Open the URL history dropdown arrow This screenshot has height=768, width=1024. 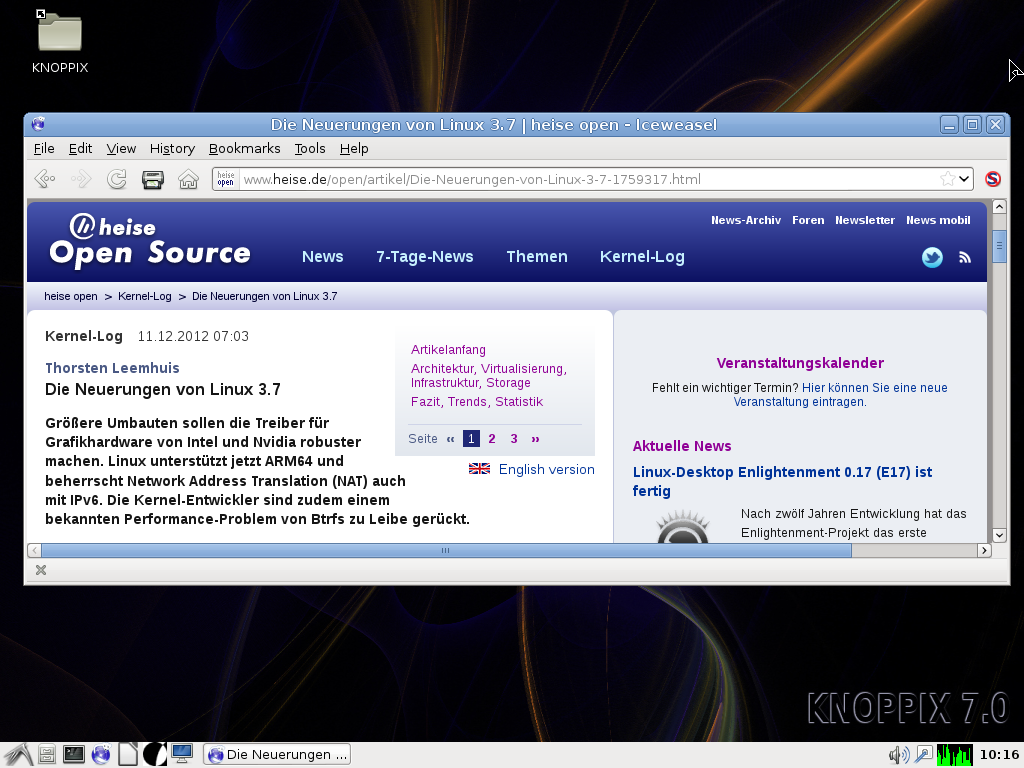tap(965, 179)
